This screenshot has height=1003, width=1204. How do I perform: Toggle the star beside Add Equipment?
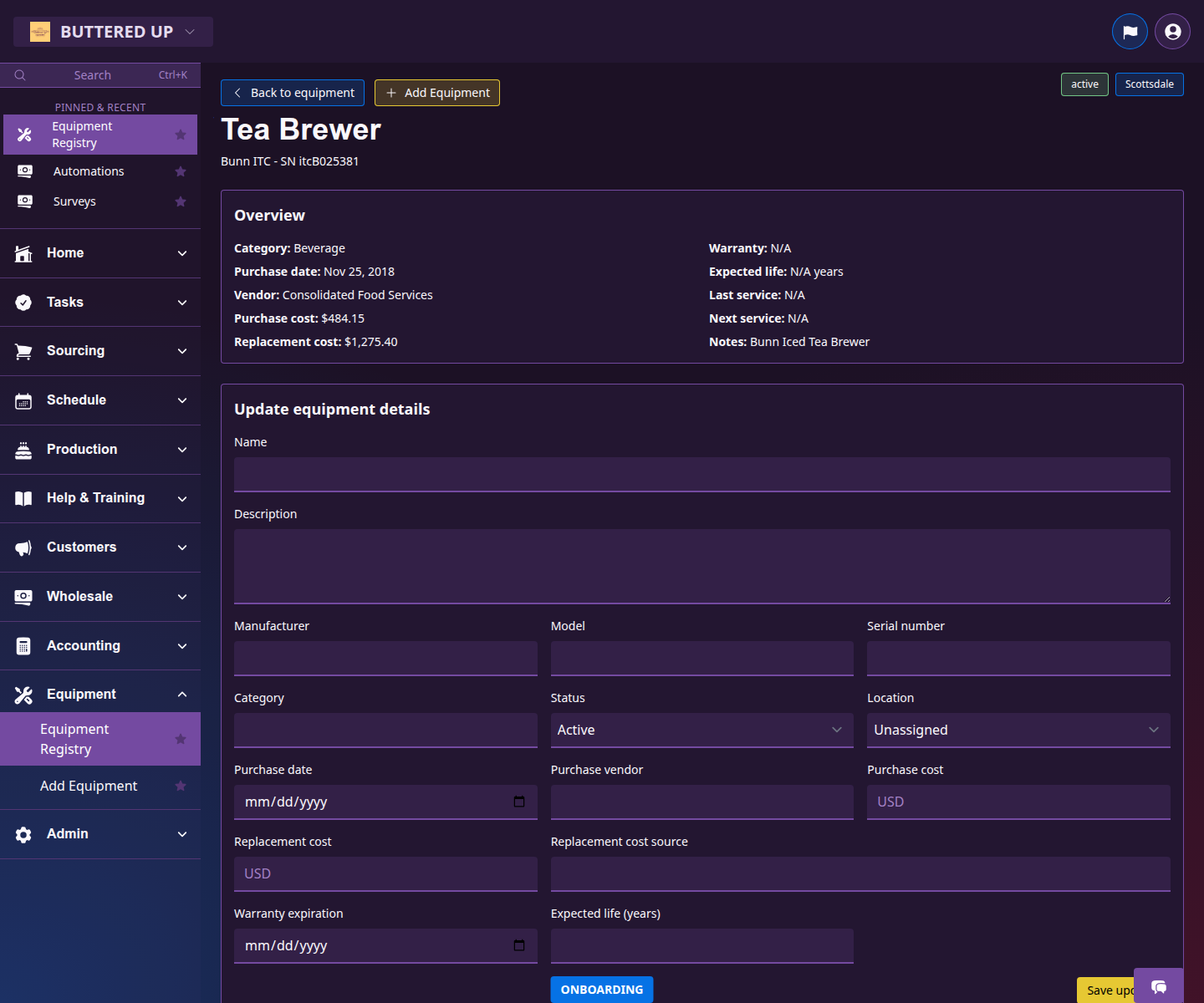(180, 786)
